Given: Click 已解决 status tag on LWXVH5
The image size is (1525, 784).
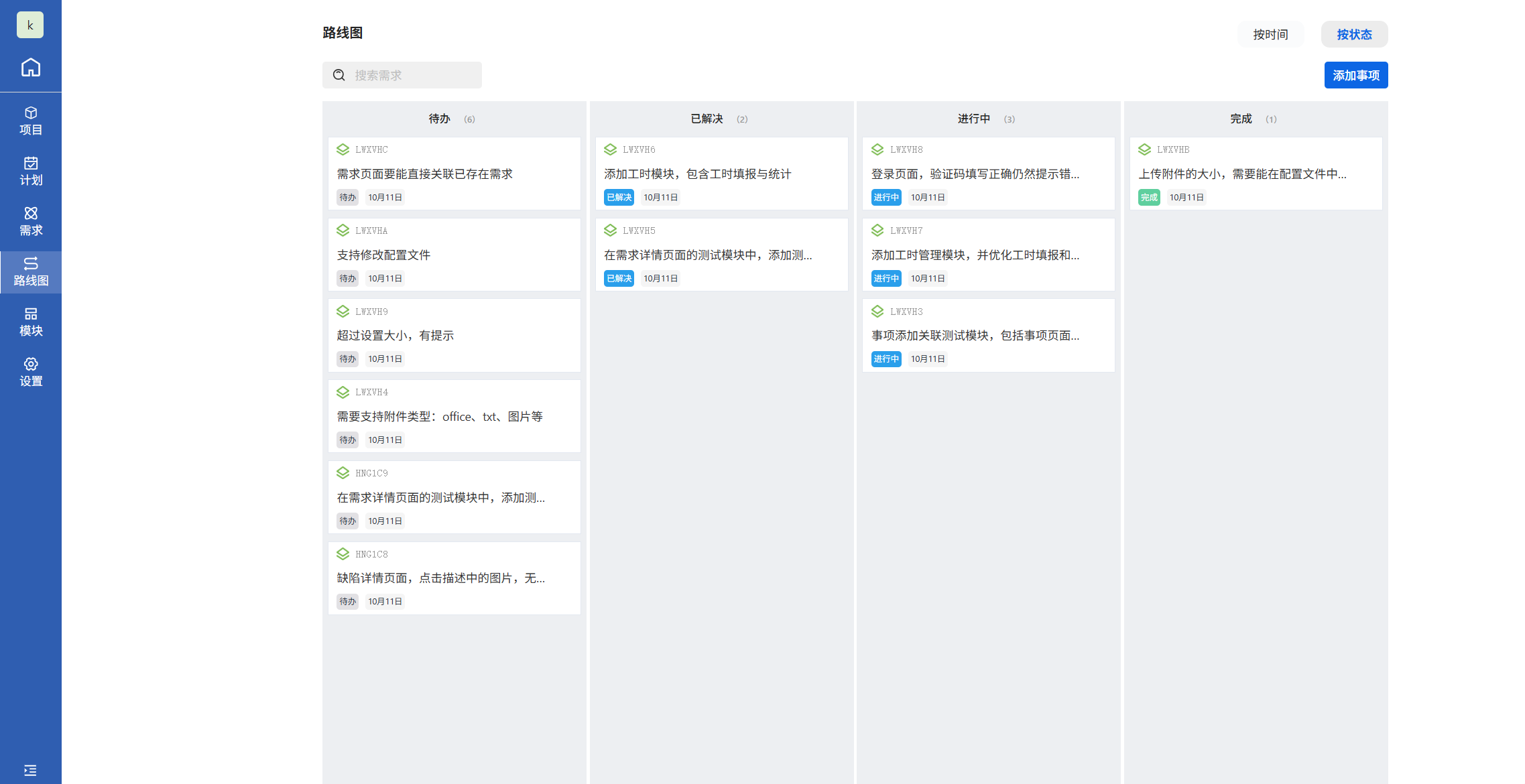Looking at the screenshot, I should pos(618,278).
